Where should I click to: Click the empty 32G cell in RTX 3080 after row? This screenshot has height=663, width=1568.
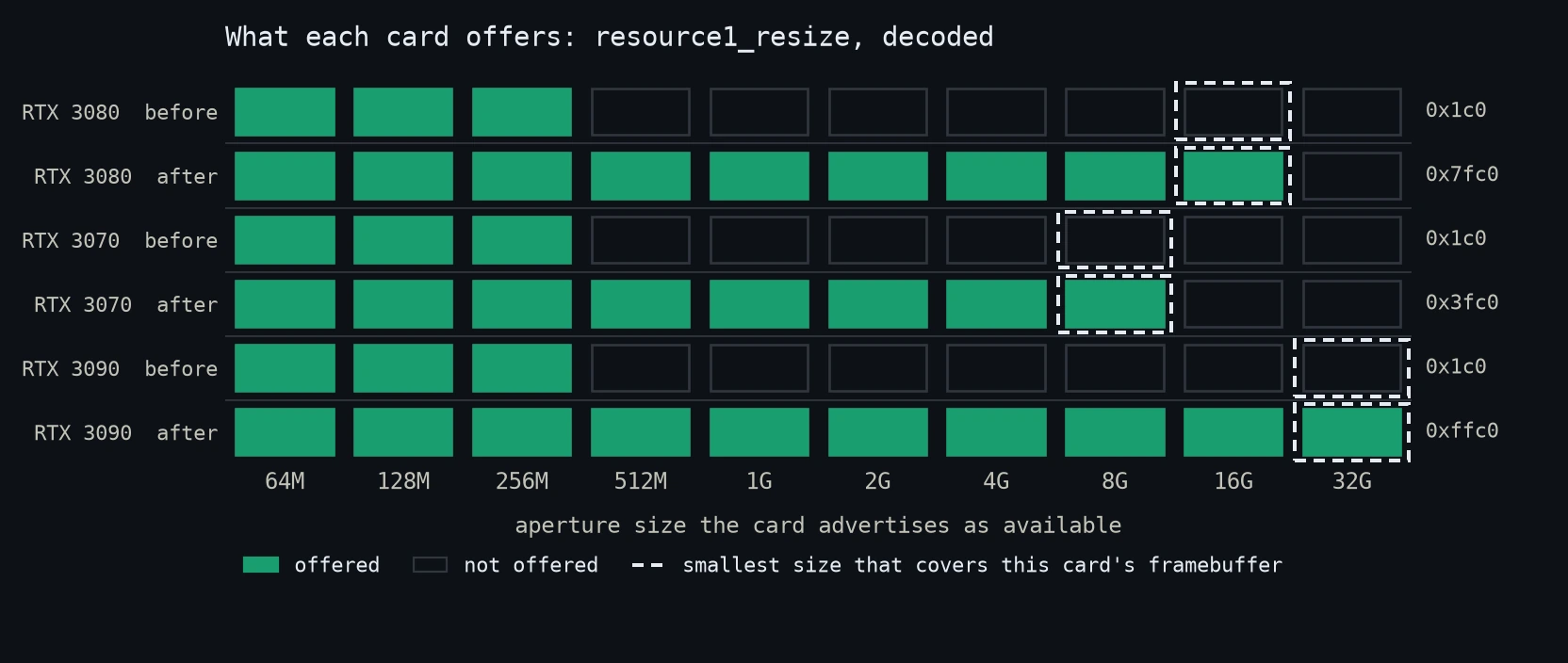(x=1351, y=176)
